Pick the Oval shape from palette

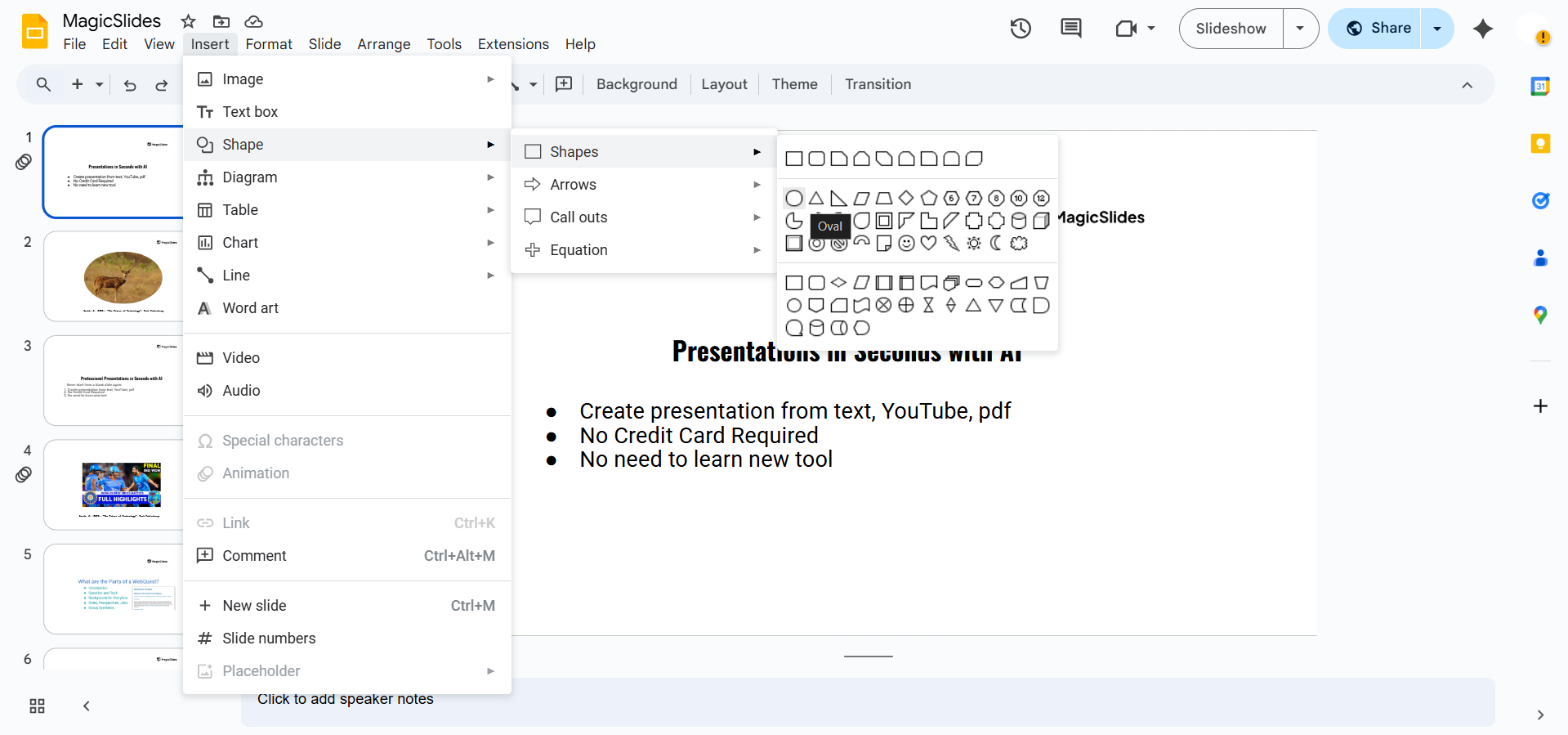tap(793, 199)
